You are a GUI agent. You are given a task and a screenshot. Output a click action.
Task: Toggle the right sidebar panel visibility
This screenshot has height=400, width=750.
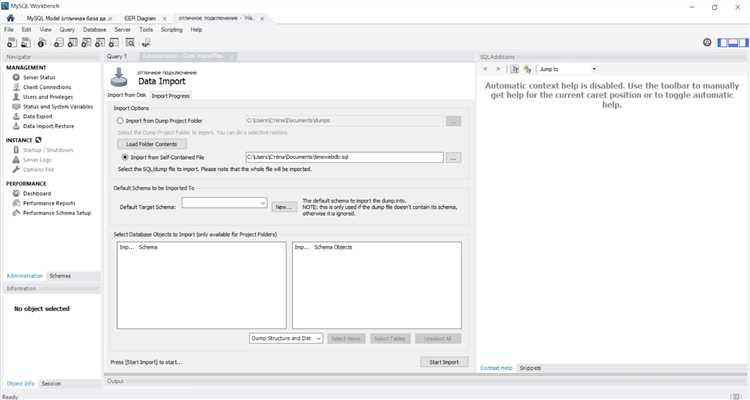[743, 43]
